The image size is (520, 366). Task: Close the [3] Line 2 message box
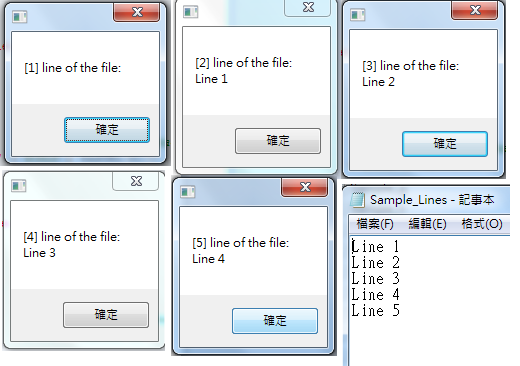[475, 10]
